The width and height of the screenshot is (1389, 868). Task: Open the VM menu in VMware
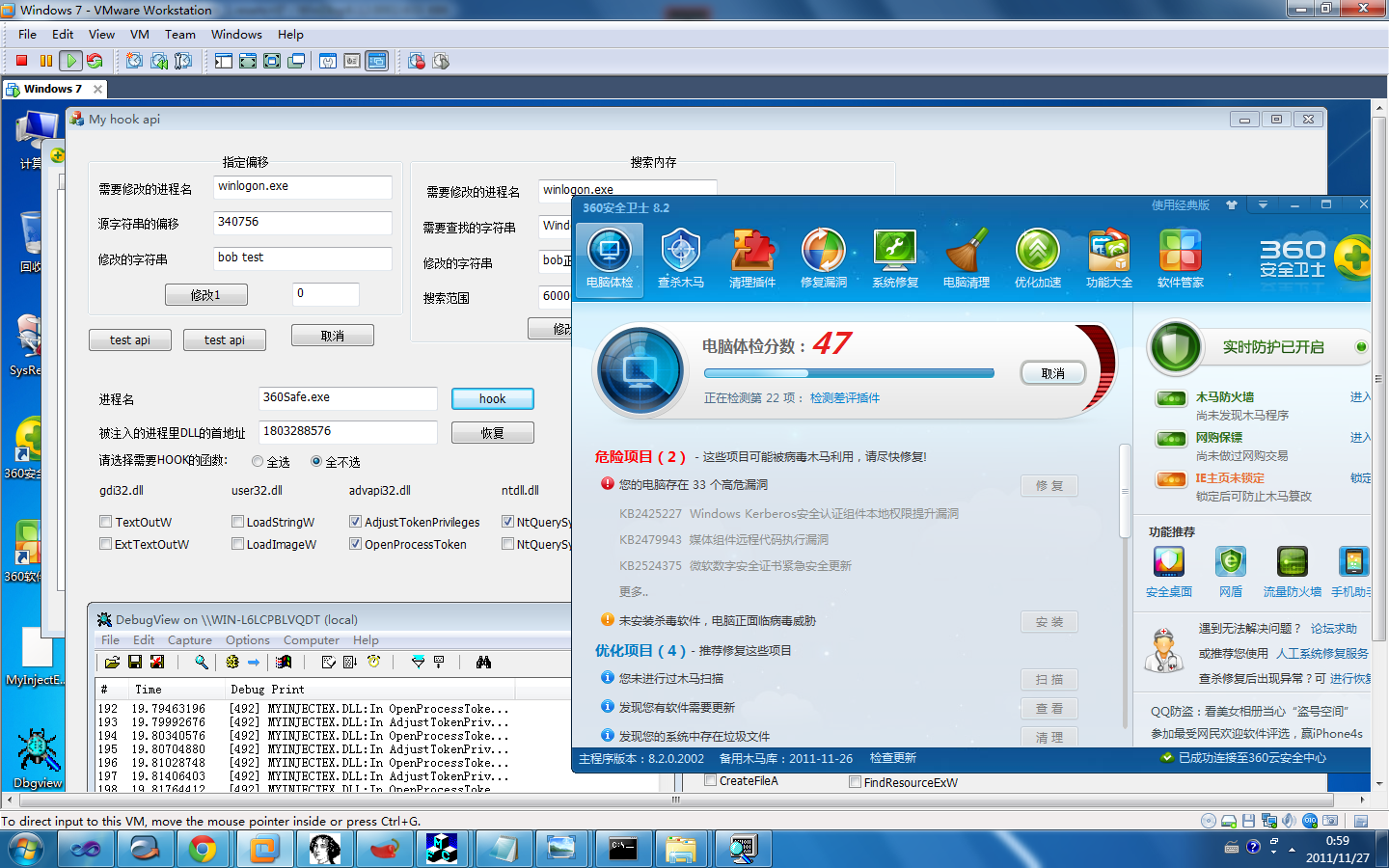(140, 34)
